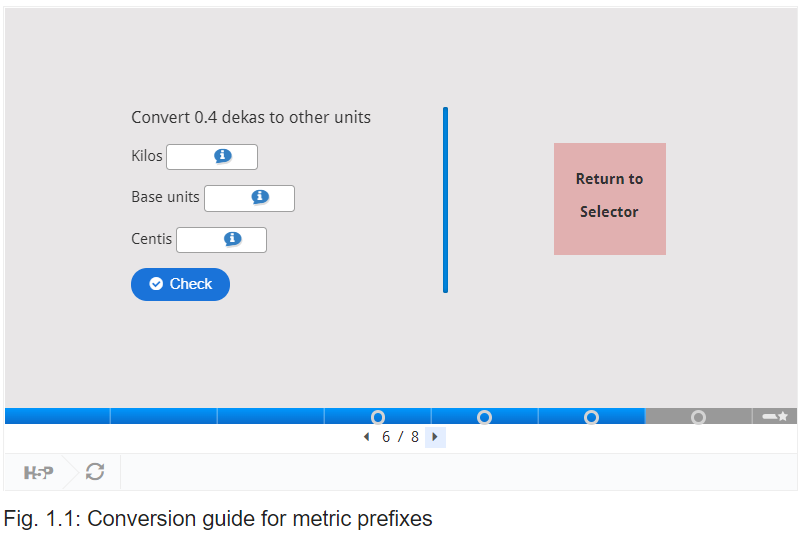
Task: Jump to first slide progress segment
Action: [57, 416]
